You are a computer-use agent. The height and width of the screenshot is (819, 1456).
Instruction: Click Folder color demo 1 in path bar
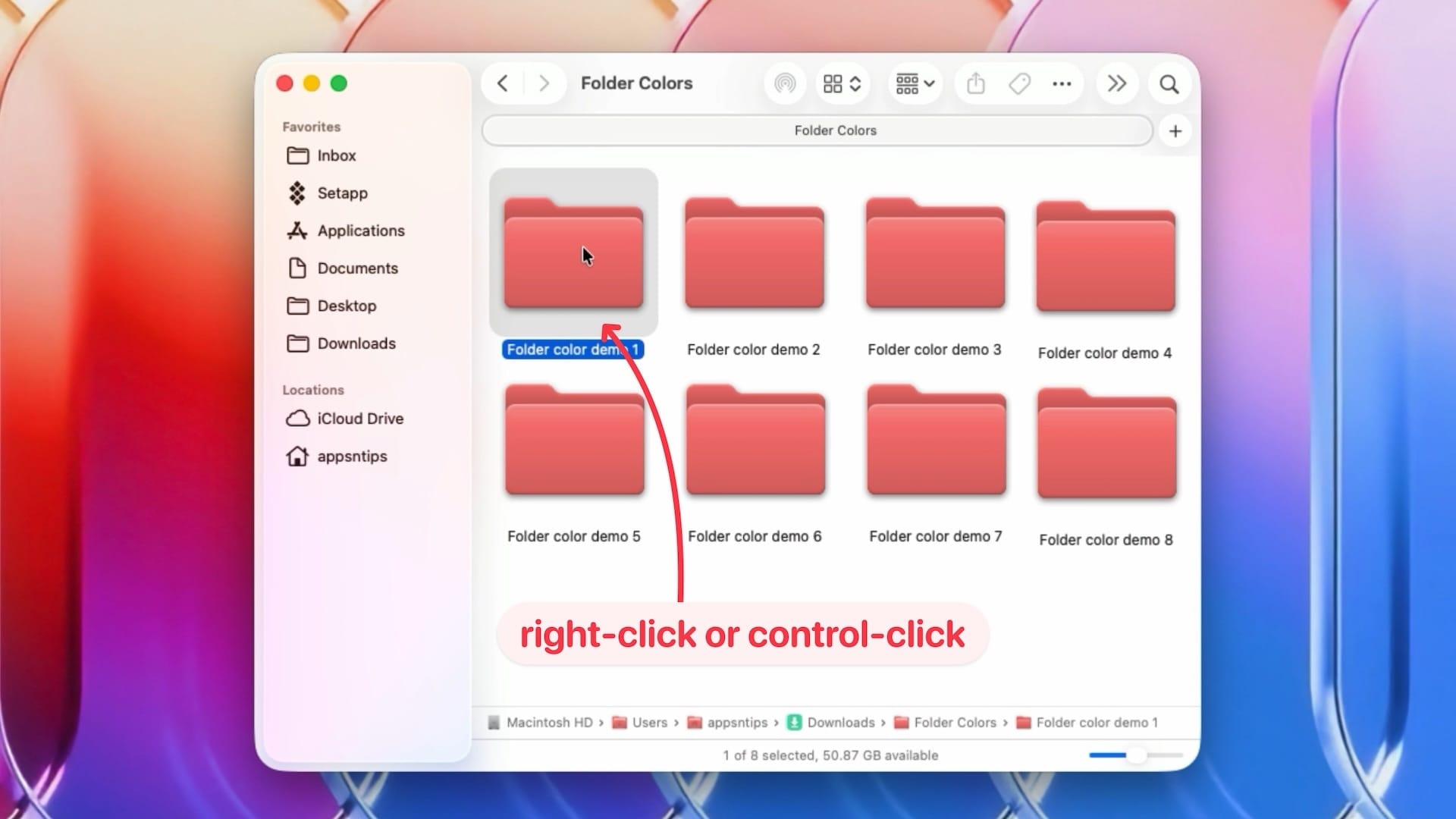[x=1087, y=723]
